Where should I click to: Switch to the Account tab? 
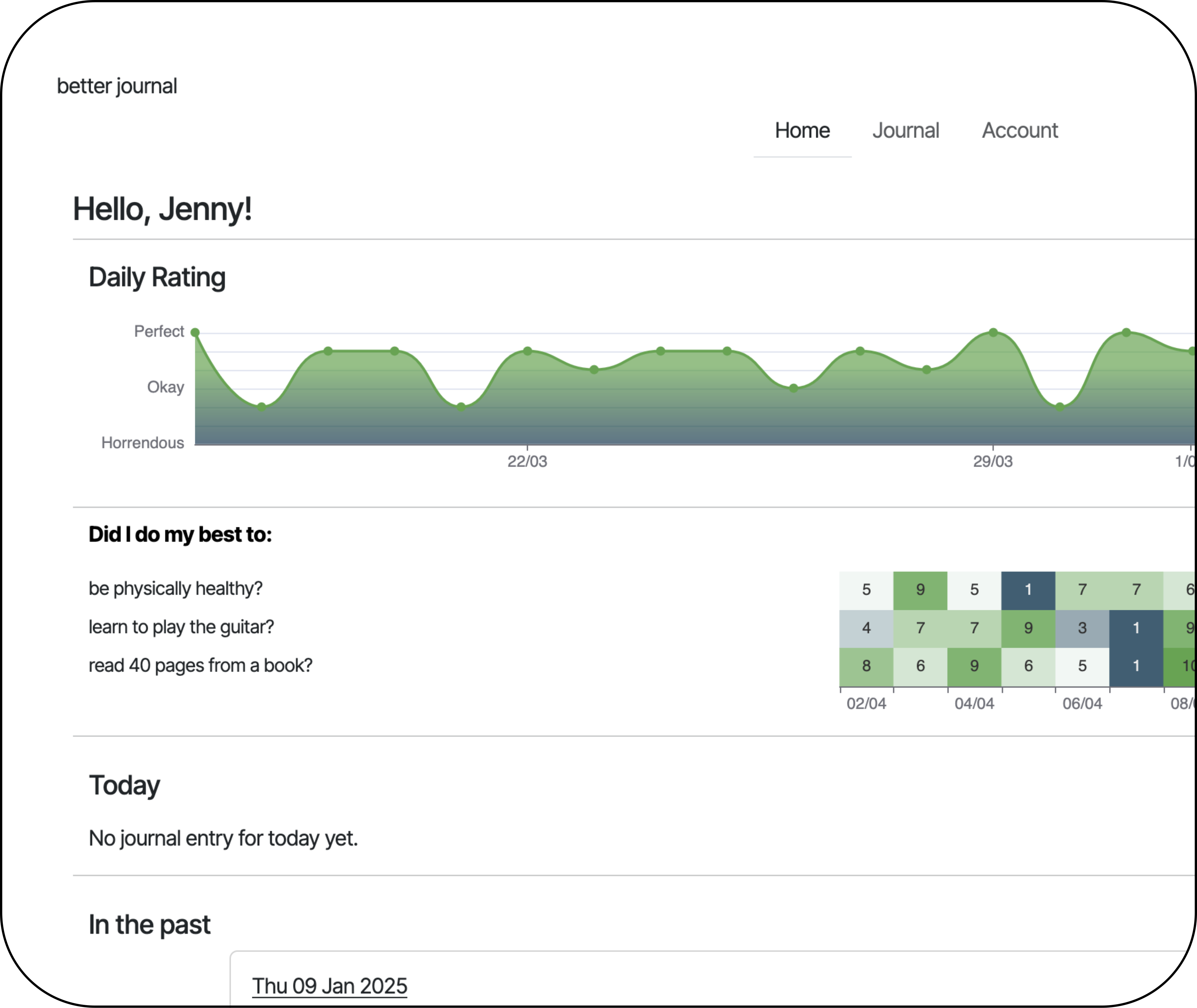click(1020, 130)
